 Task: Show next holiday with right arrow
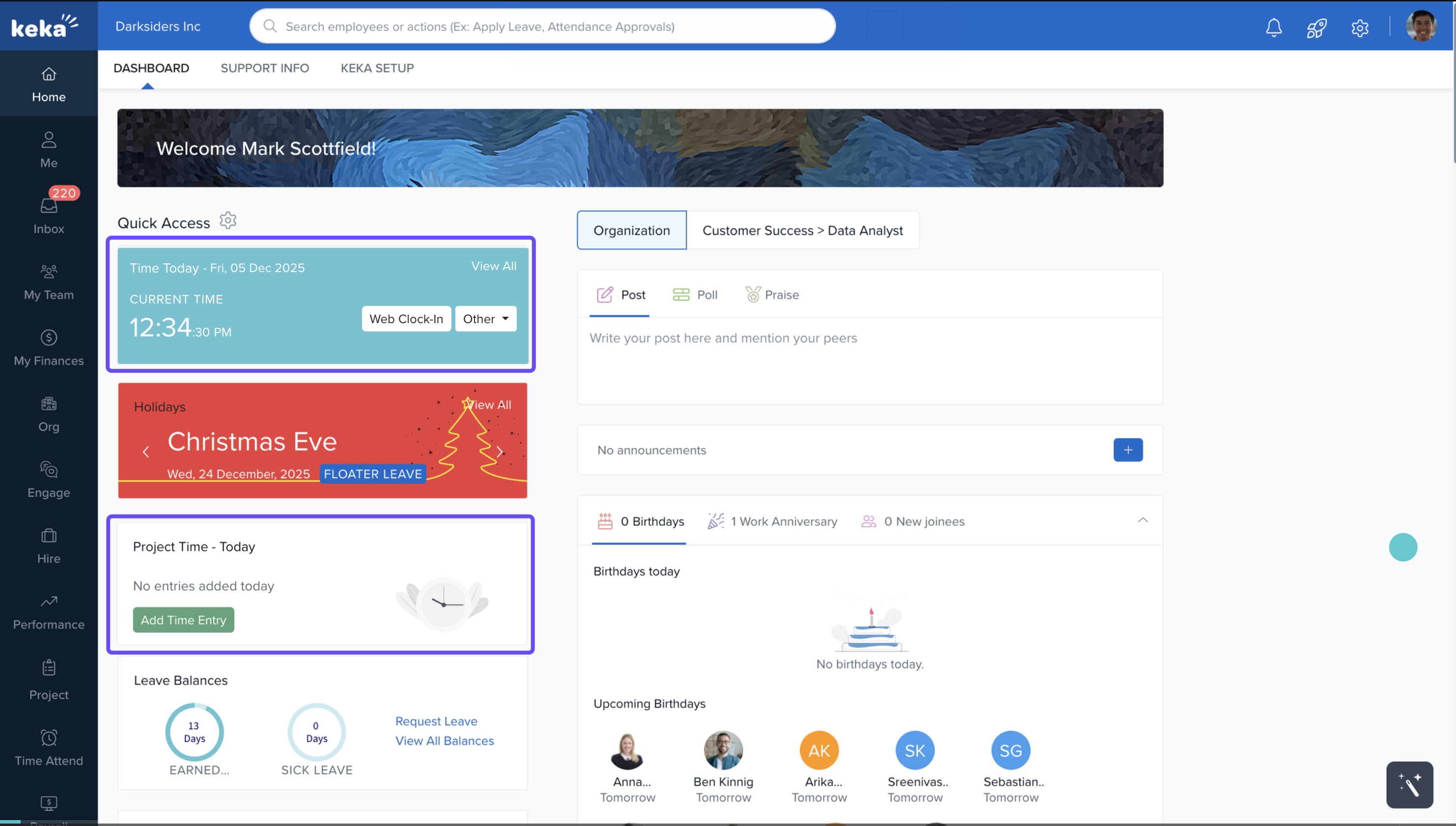pos(499,452)
